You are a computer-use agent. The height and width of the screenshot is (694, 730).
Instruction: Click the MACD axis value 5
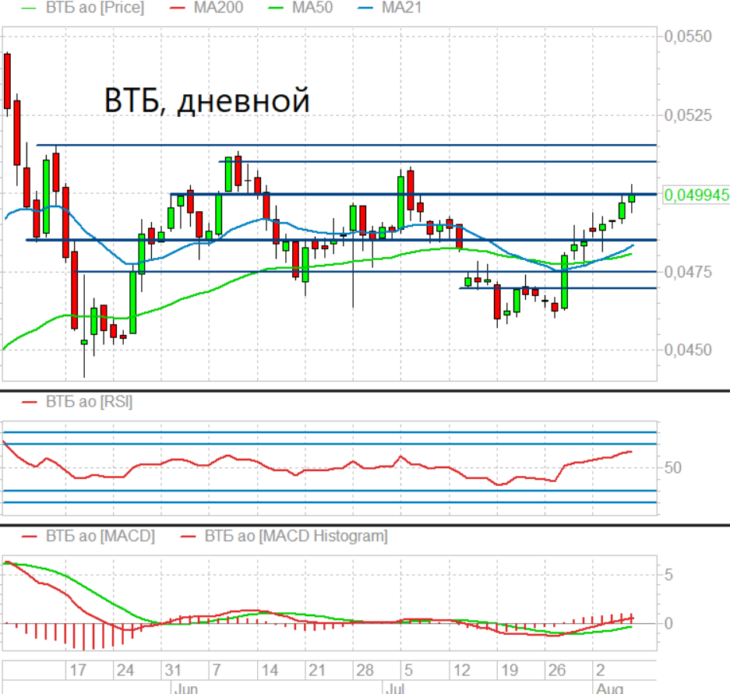click(x=669, y=575)
